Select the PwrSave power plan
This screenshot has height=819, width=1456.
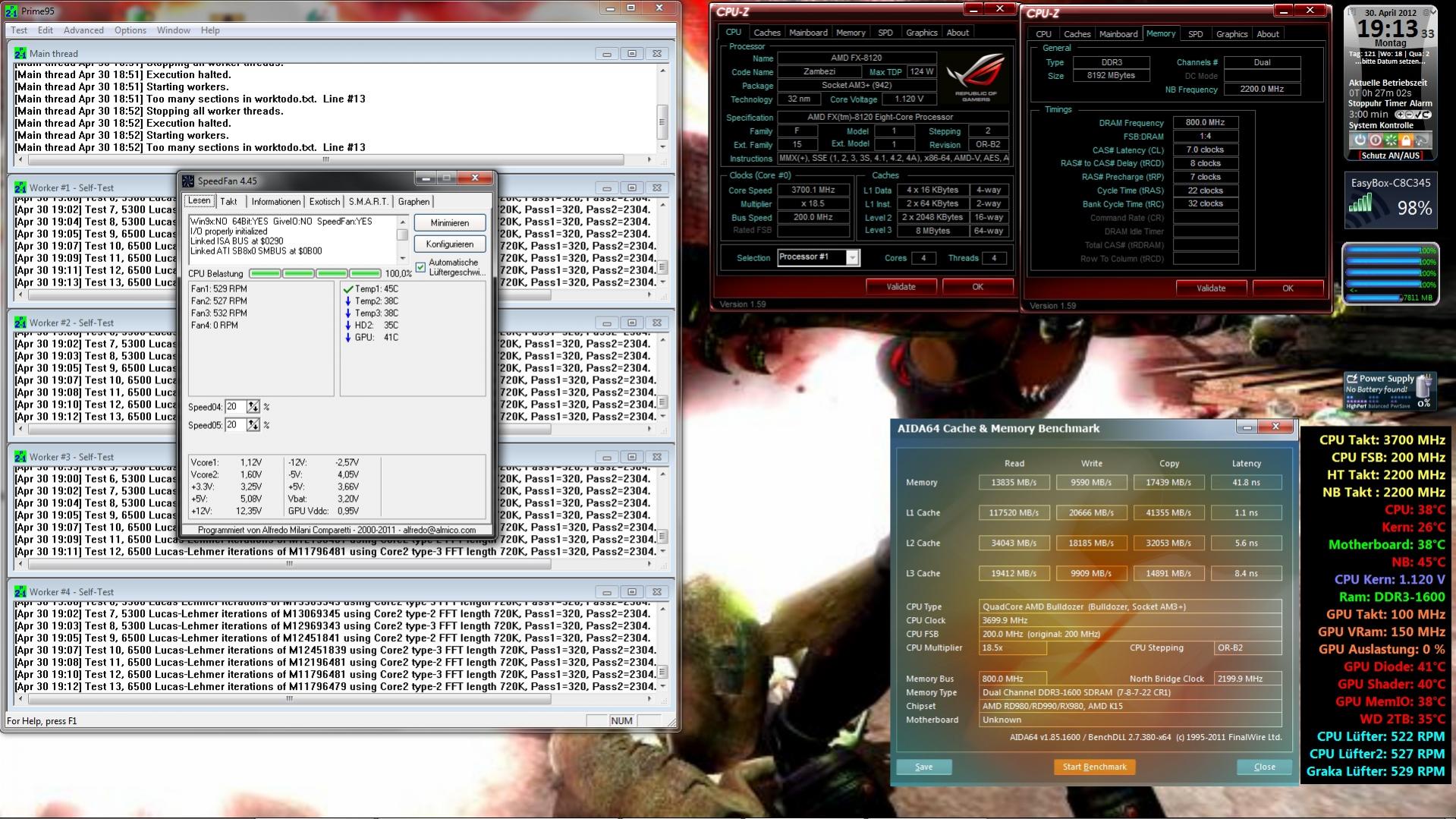click(1402, 406)
